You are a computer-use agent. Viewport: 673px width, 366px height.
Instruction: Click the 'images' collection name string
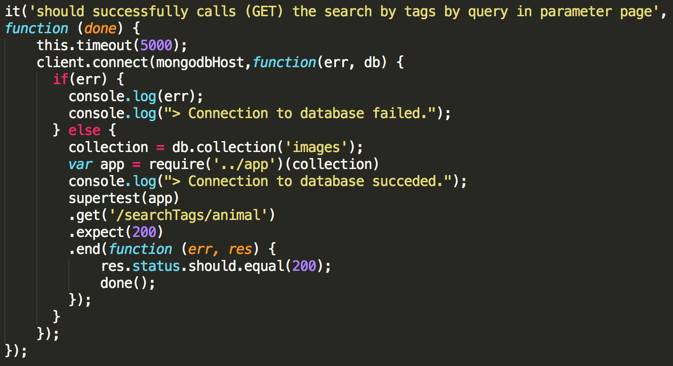(x=316, y=148)
